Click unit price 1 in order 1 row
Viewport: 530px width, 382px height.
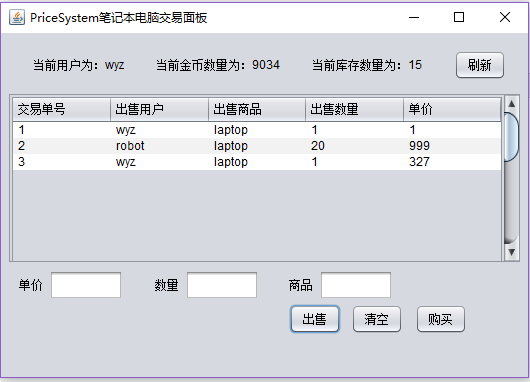coord(452,130)
